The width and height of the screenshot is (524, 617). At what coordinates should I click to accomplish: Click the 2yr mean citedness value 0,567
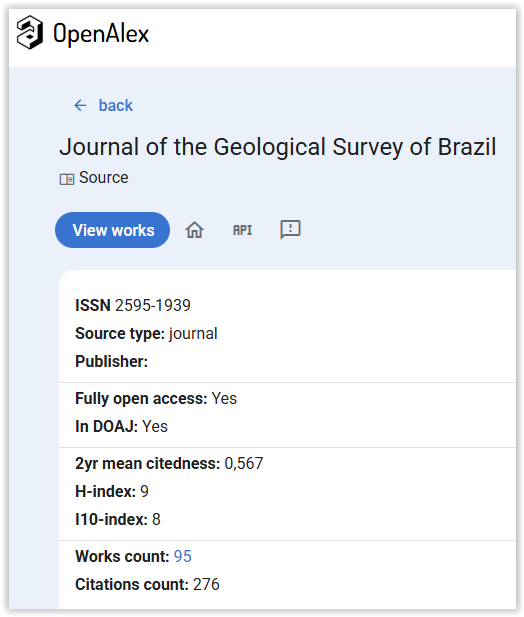click(244, 464)
